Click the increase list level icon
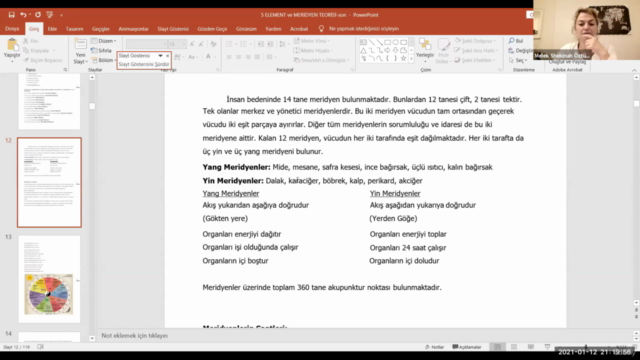The width and height of the screenshot is (640, 360). click(x=270, y=44)
